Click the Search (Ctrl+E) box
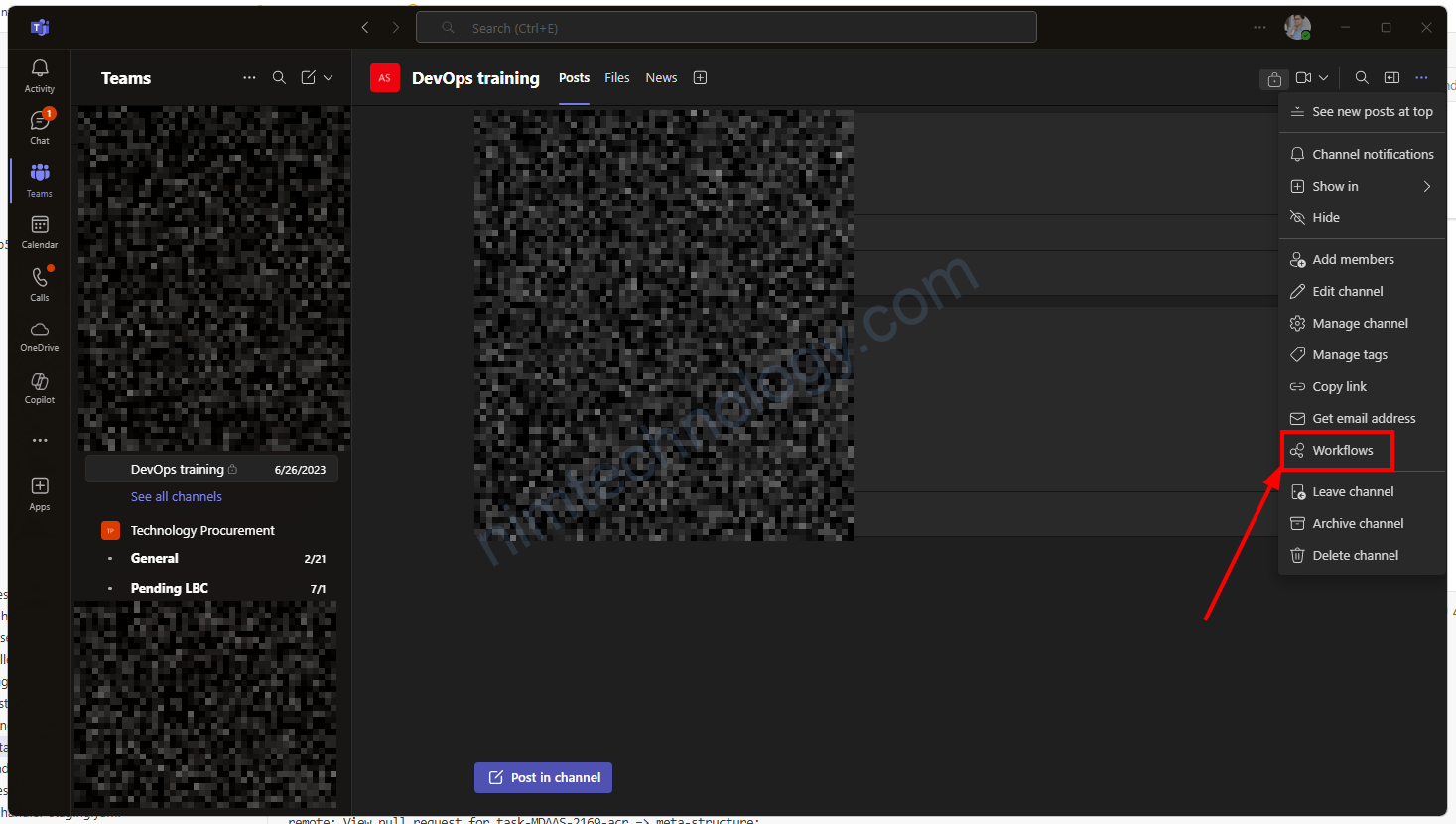The width and height of the screenshot is (1456, 824). coord(726,28)
